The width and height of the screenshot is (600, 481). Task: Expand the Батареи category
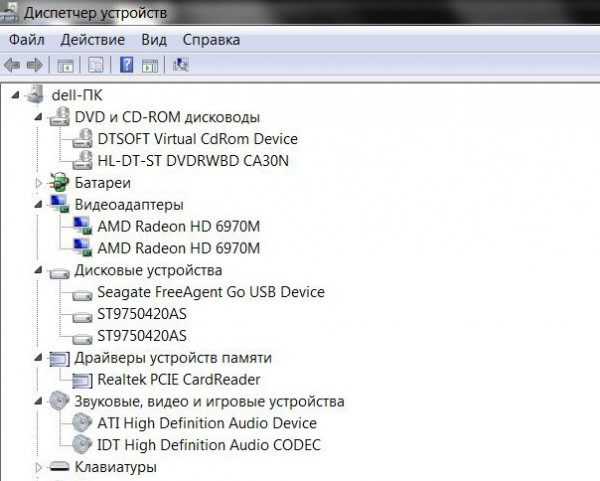[x=38, y=183]
